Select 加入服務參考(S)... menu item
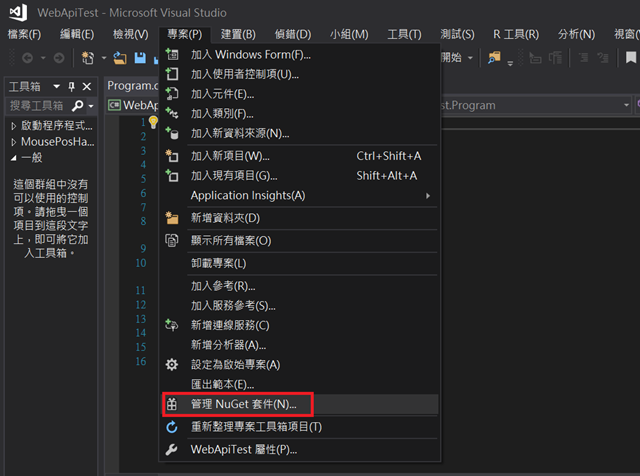 point(300,305)
